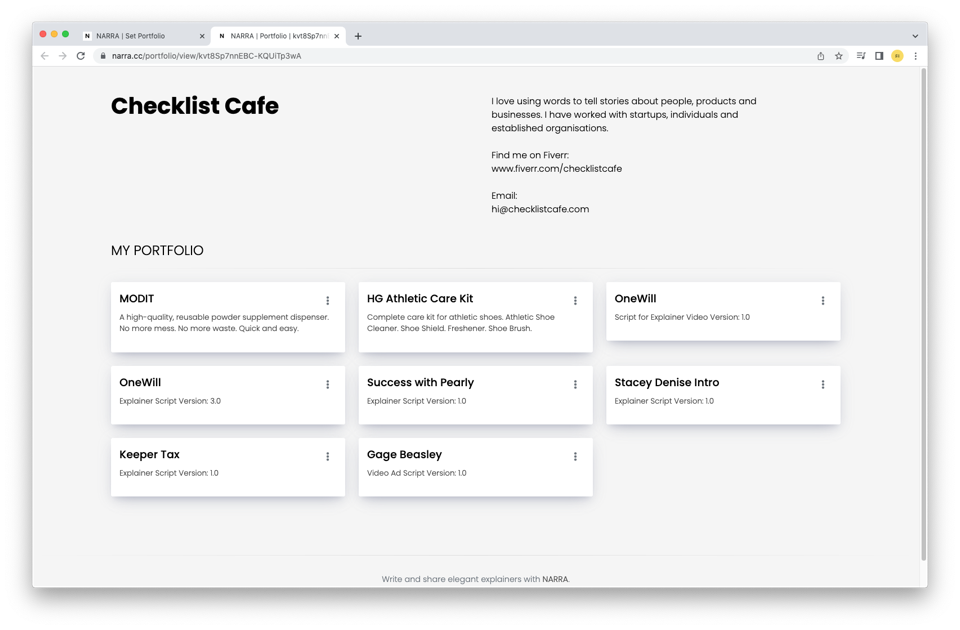Open the Stacey Denise Intro card
960x630 pixels.
point(723,395)
